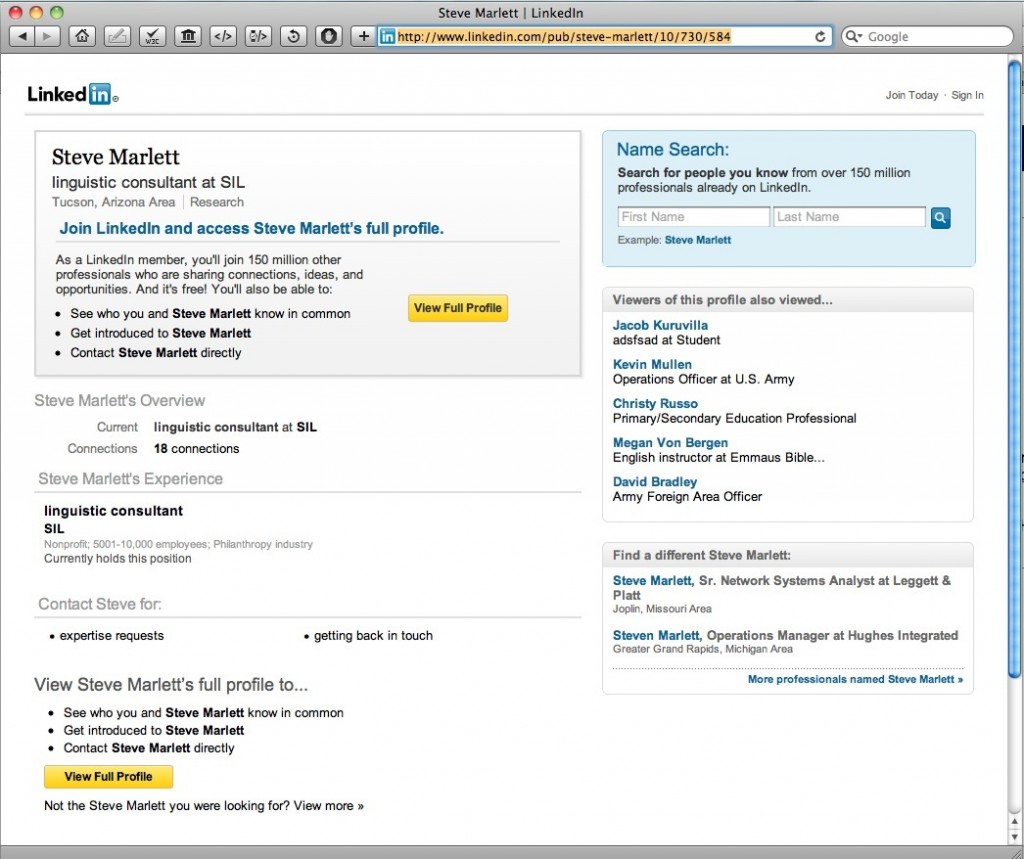The image size is (1024, 859).
Task: Click 'Primary/Secondary Education Professional' text
Action: 734,419
